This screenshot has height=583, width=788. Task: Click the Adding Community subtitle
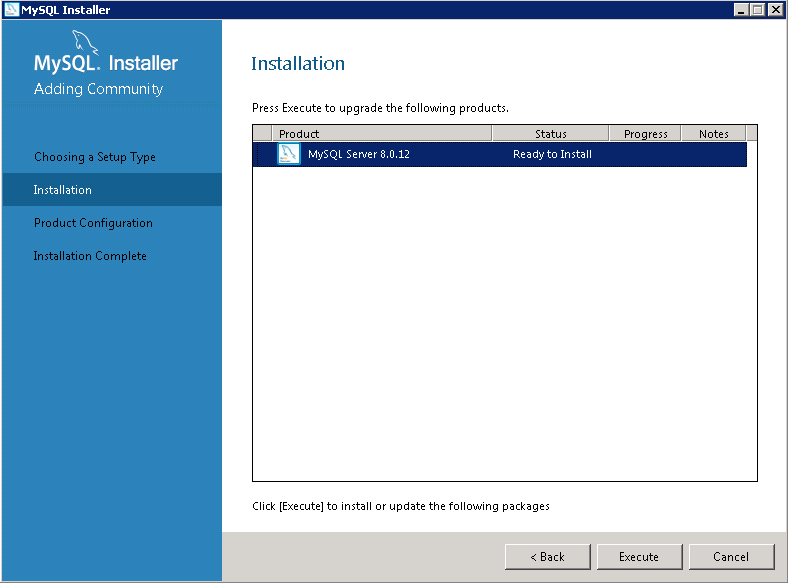coord(98,89)
